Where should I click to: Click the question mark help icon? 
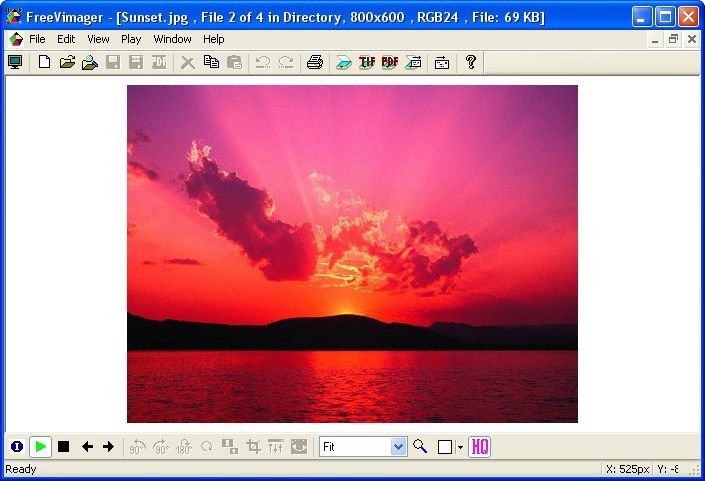(471, 62)
